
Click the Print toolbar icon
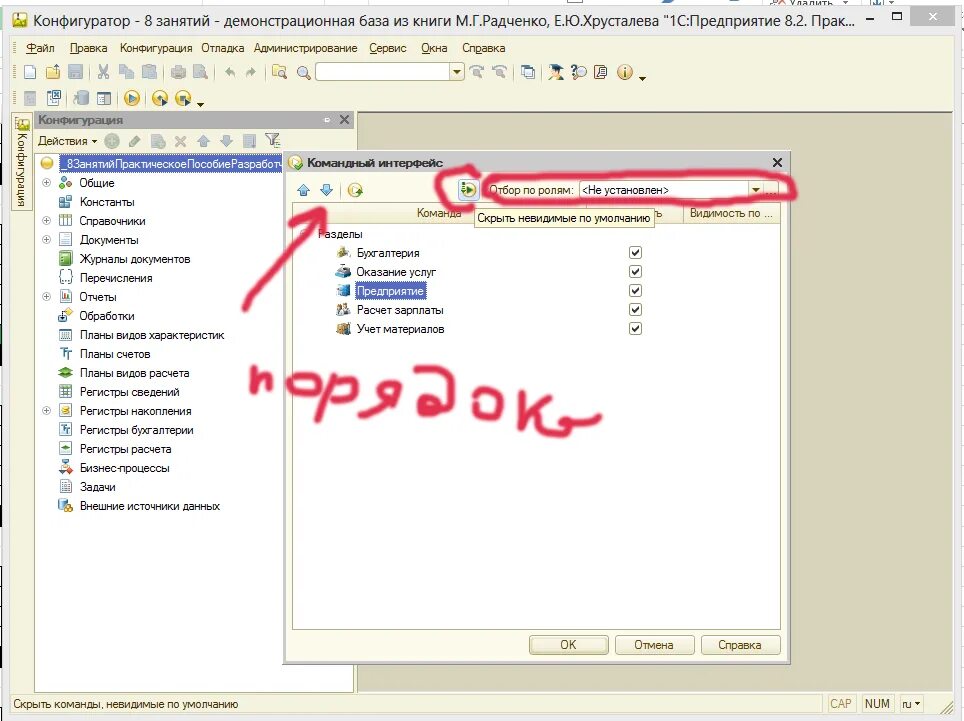178,73
